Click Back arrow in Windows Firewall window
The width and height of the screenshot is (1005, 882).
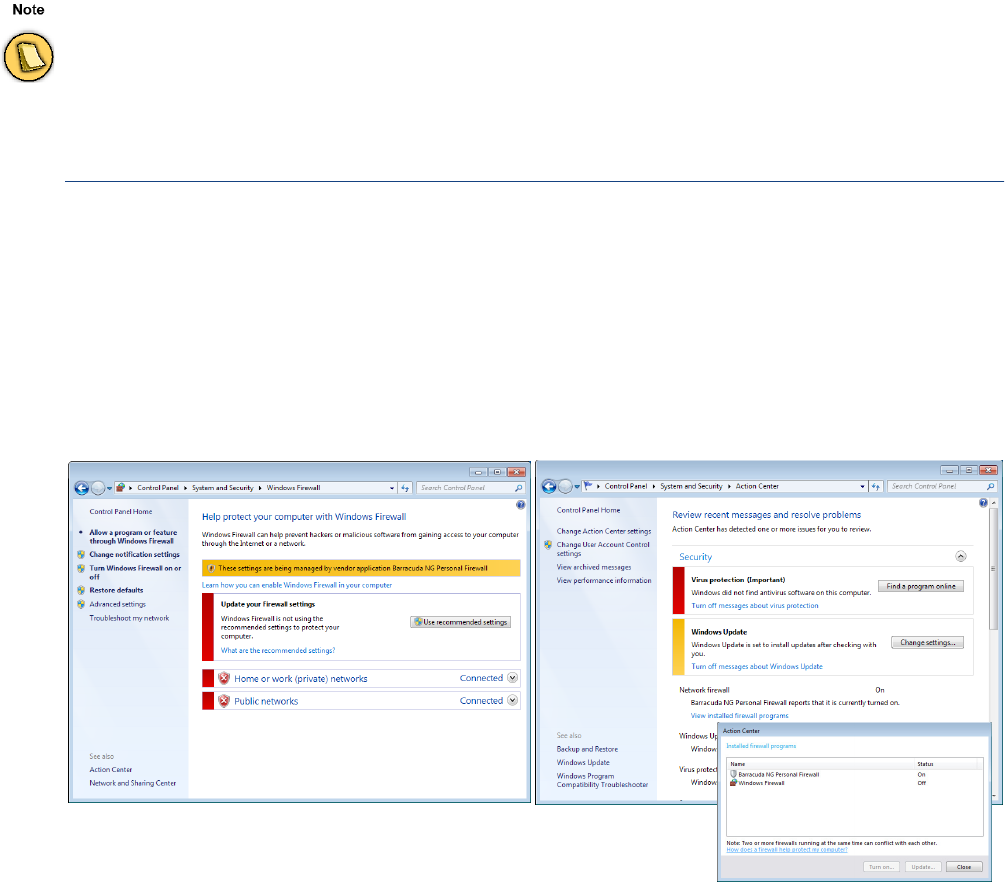(x=81, y=488)
